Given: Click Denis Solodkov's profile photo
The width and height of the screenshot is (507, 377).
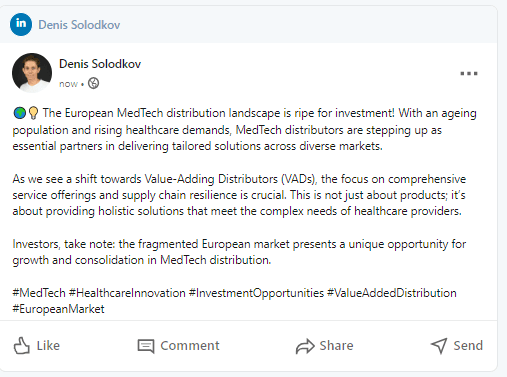Looking at the screenshot, I should 32,73.
